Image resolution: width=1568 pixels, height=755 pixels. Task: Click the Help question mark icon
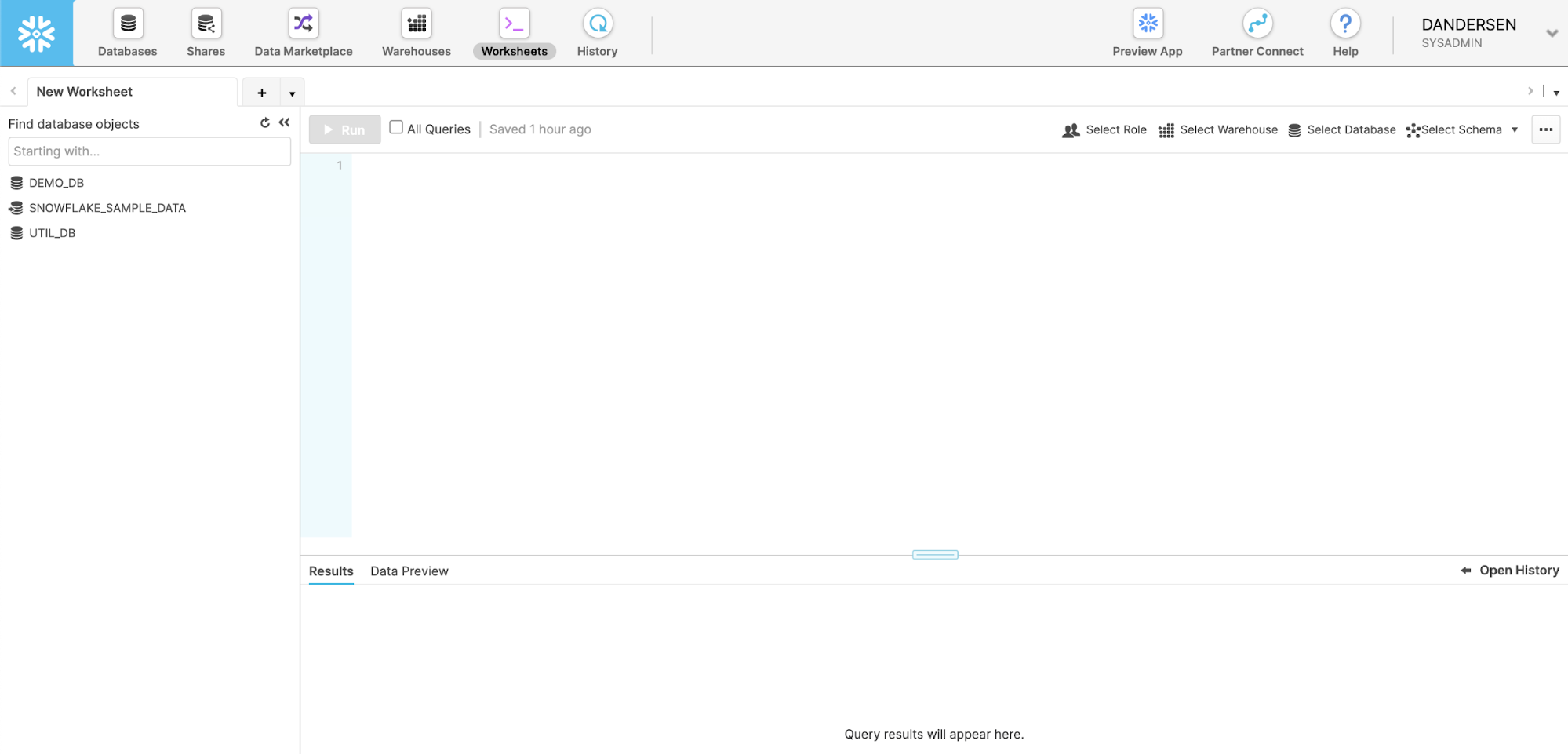click(x=1344, y=24)
